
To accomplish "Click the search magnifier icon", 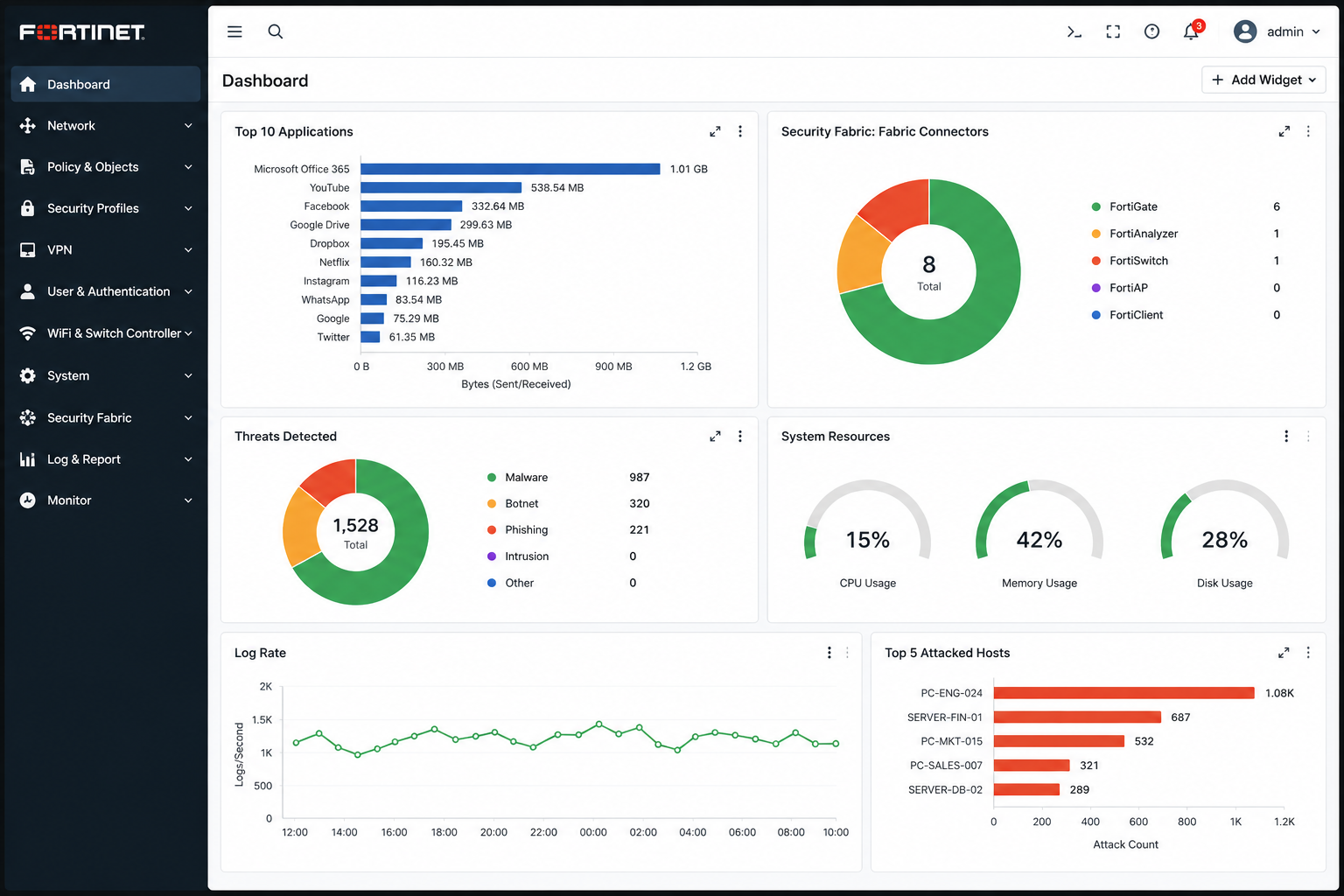I will click(x=275, y=31).
